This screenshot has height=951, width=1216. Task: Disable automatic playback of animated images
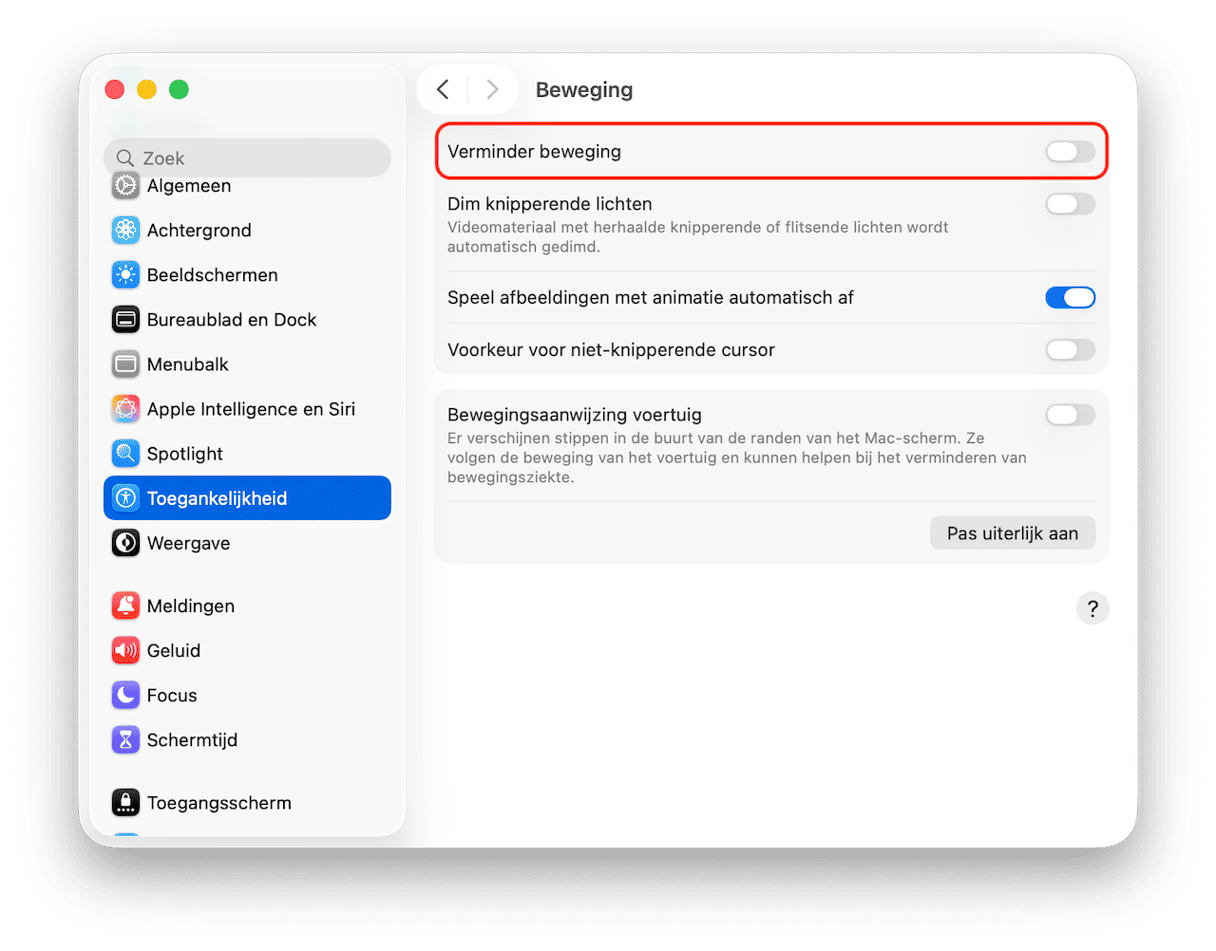[1070, 297]
